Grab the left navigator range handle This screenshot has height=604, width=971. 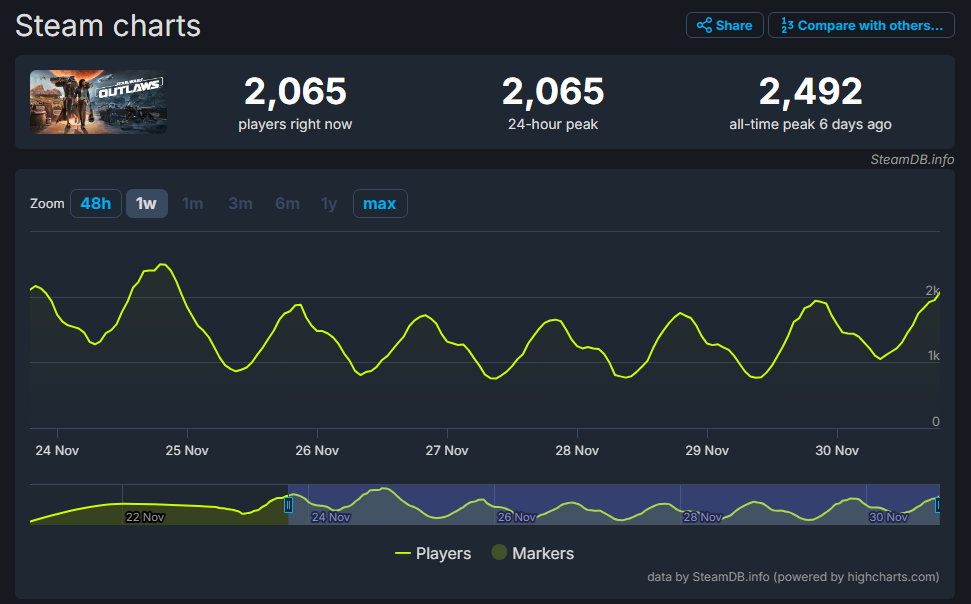point(288,505)
